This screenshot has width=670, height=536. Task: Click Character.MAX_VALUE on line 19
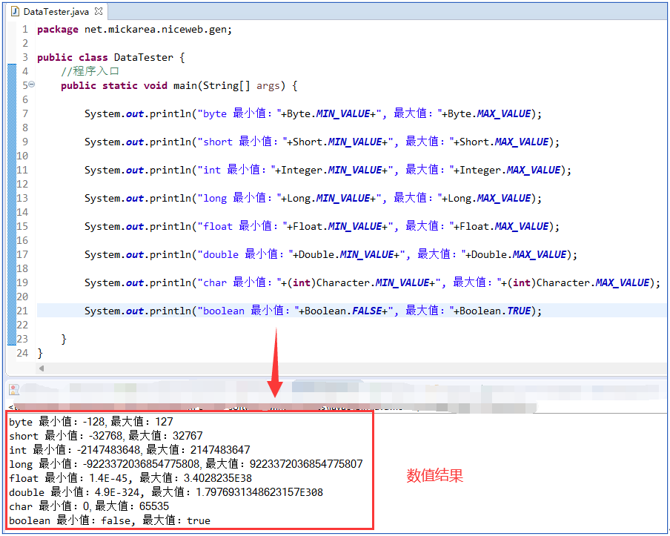(x=593, y=283)
